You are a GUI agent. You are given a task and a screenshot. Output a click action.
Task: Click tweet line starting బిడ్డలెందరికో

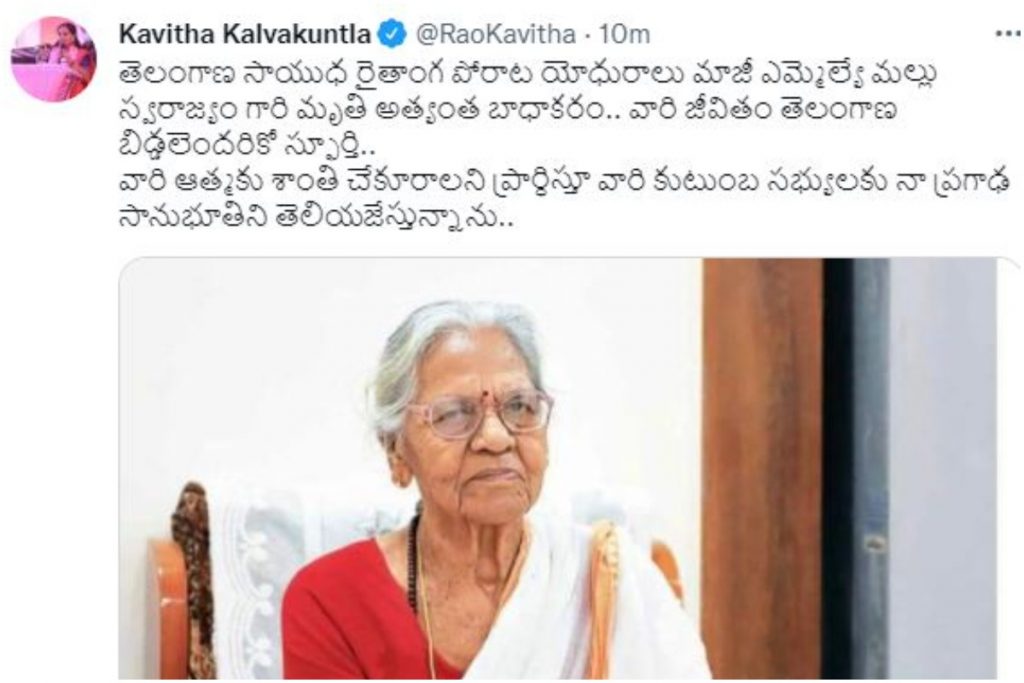pyautogui.click(x=248, y=148)
